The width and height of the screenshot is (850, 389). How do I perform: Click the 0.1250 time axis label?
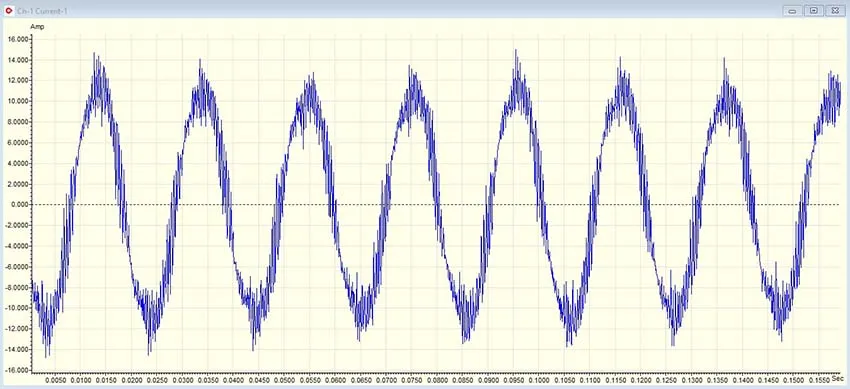[x=667, y=381]
